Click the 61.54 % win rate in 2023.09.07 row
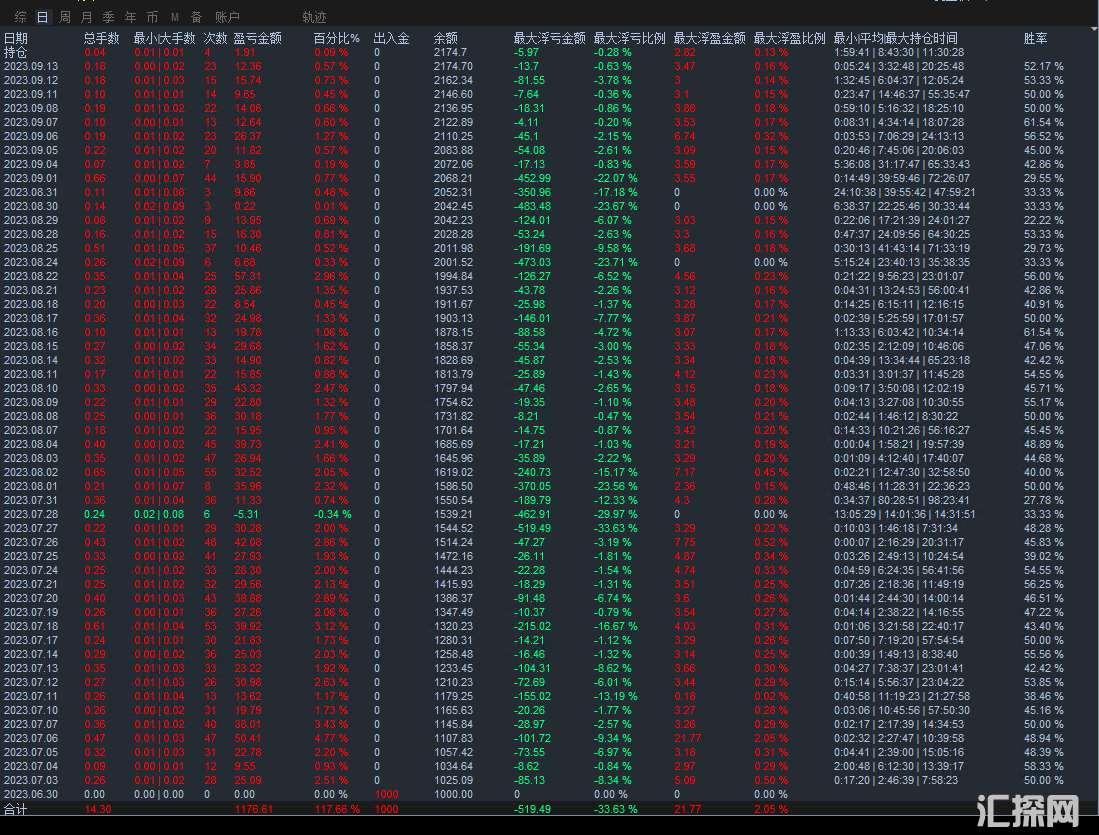 pyautogui.click(x=1044, y=122)
